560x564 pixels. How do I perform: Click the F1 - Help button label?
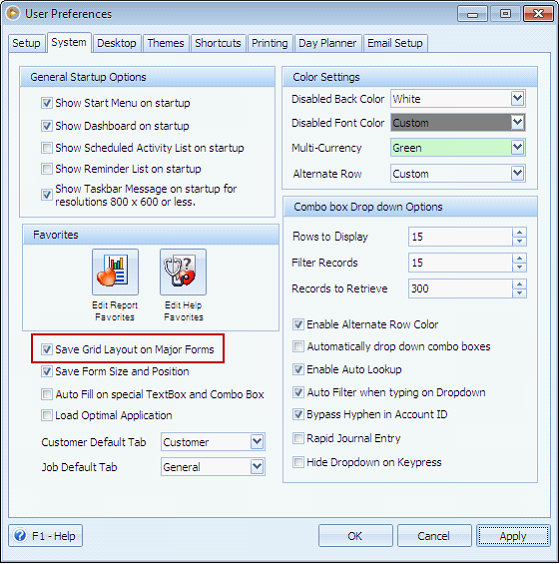(54, 536)
